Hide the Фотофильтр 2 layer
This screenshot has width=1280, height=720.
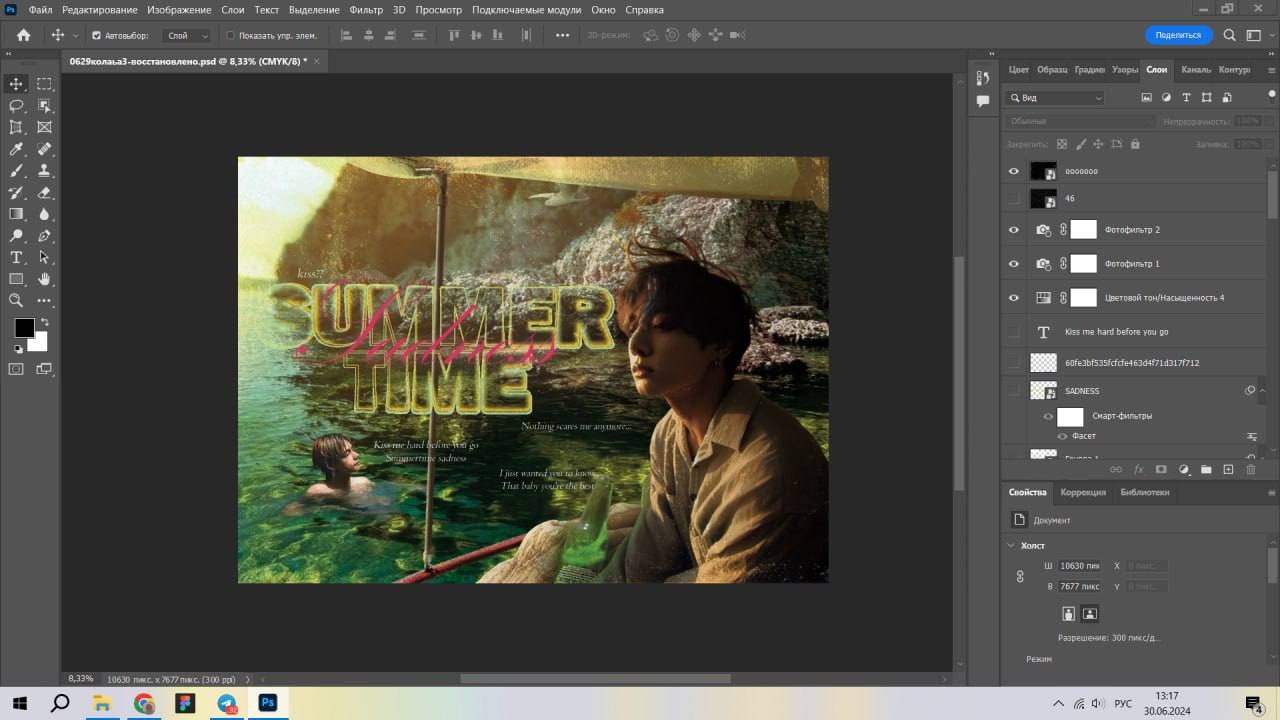tap(1014, 230)
